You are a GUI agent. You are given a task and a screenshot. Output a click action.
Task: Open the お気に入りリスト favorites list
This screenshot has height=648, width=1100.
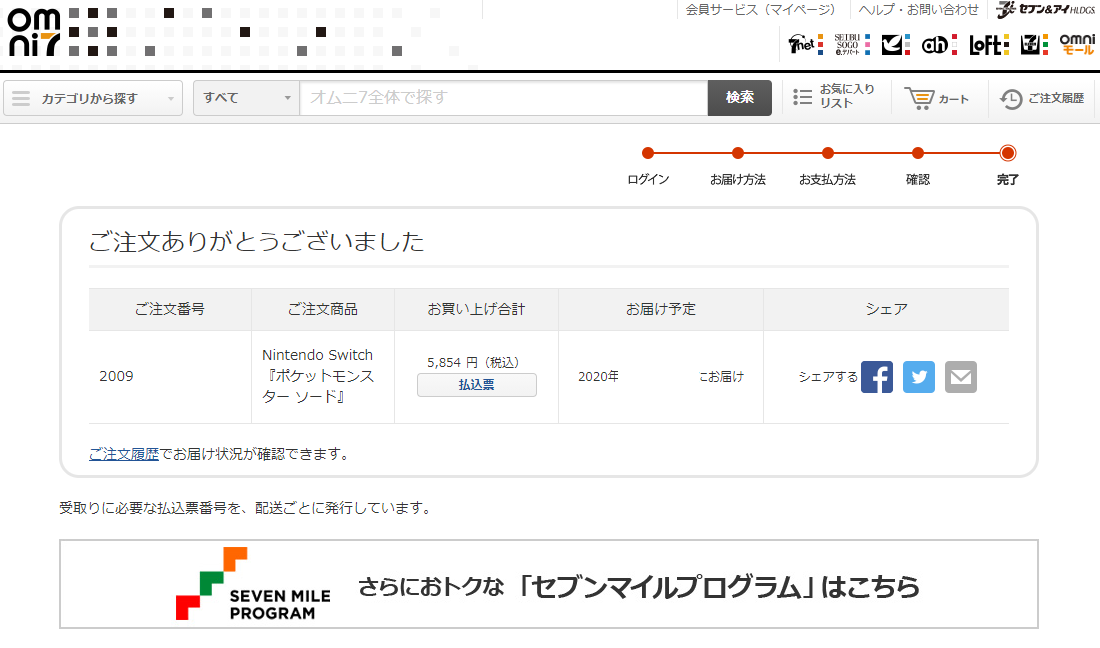point(834,97)
